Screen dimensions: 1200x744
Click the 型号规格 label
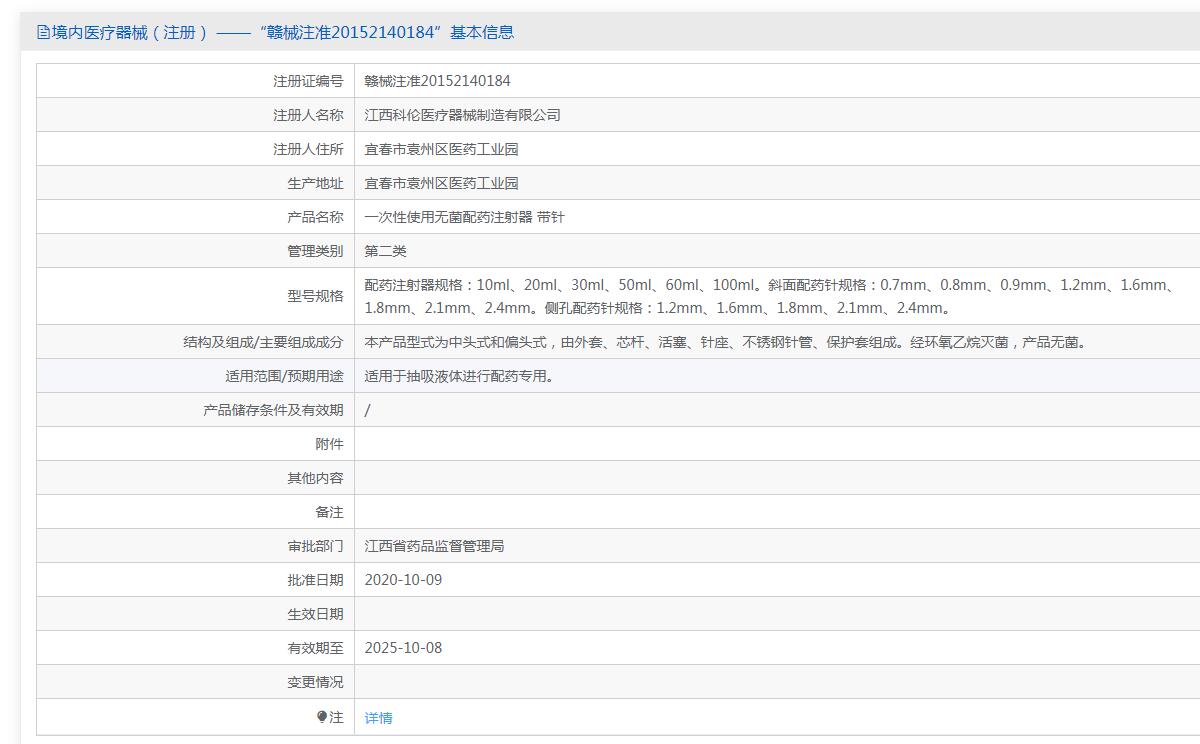point(315,296)
